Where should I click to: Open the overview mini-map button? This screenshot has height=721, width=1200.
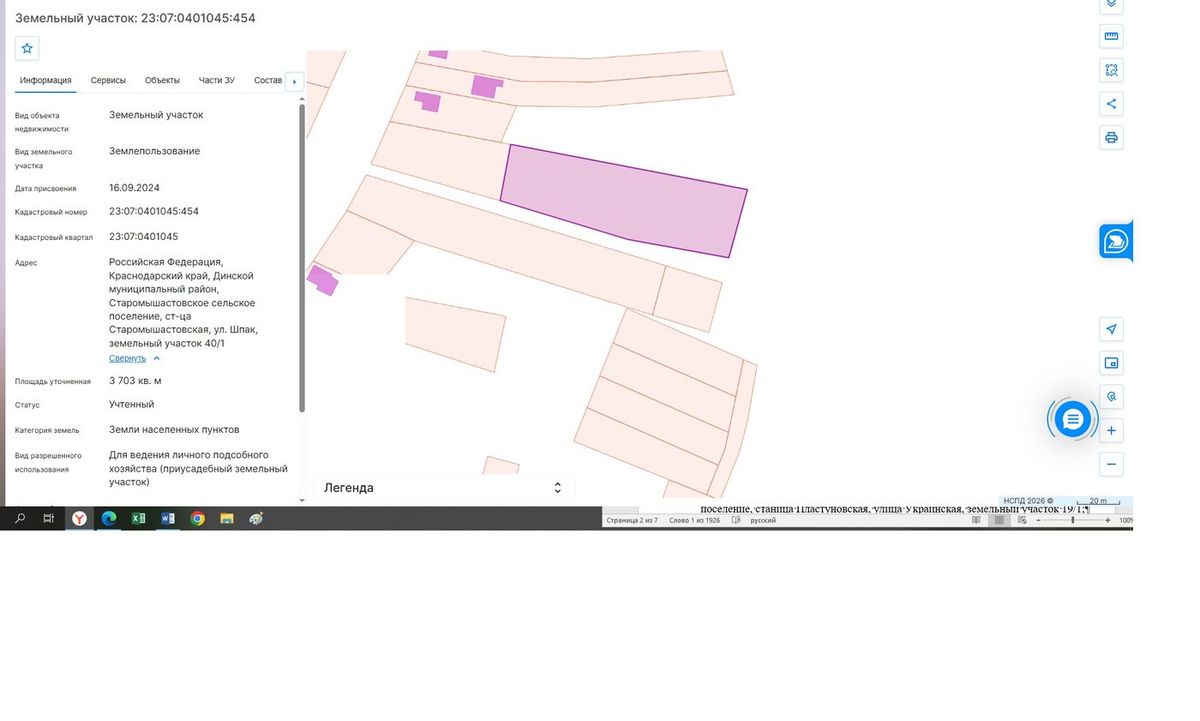click(x=1111, y=362)
